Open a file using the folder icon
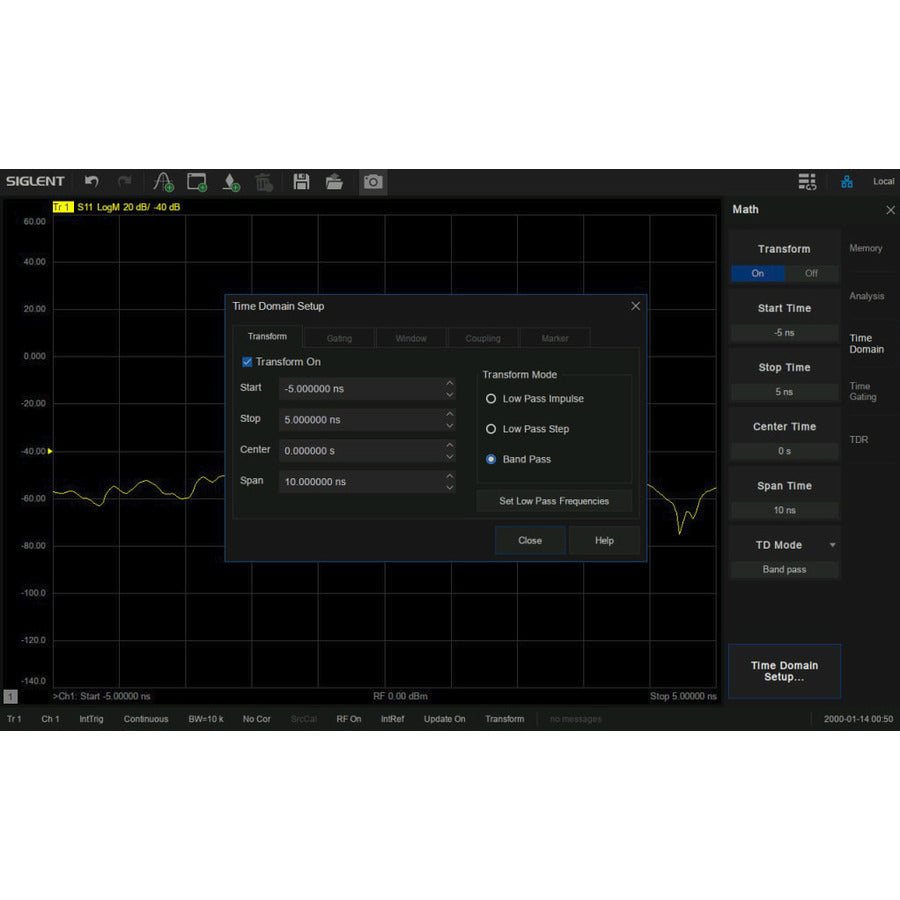The width and height of the screenshot is (900, 900). point(334,182)
